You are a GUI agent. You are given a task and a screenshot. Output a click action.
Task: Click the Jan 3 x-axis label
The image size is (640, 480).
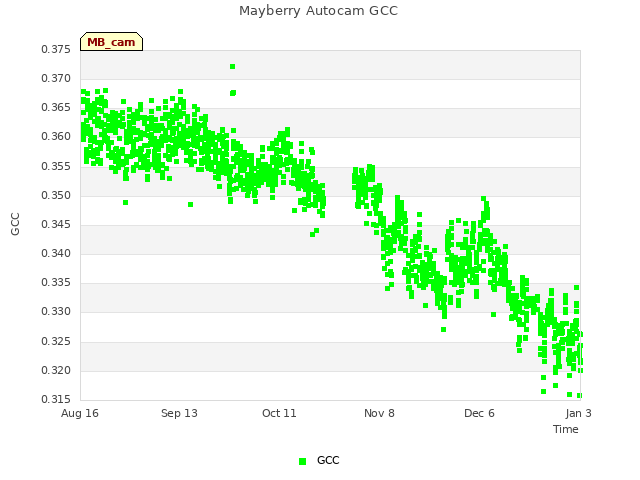[x=578, y=413]
